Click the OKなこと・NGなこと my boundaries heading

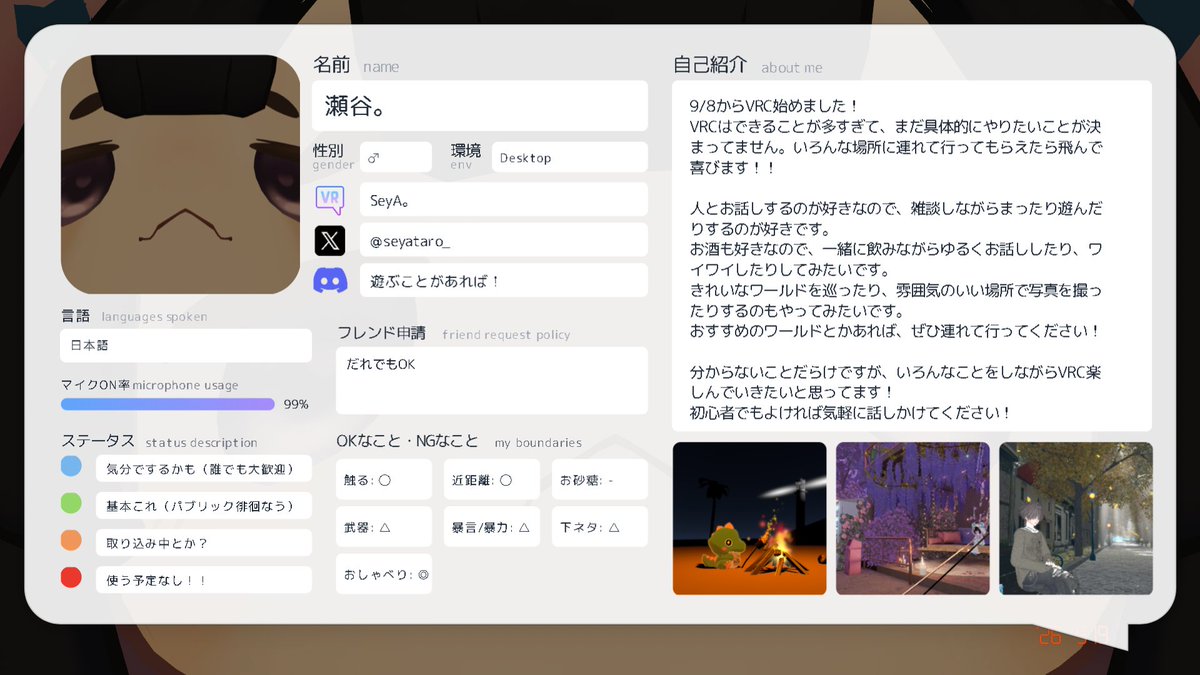459,441
